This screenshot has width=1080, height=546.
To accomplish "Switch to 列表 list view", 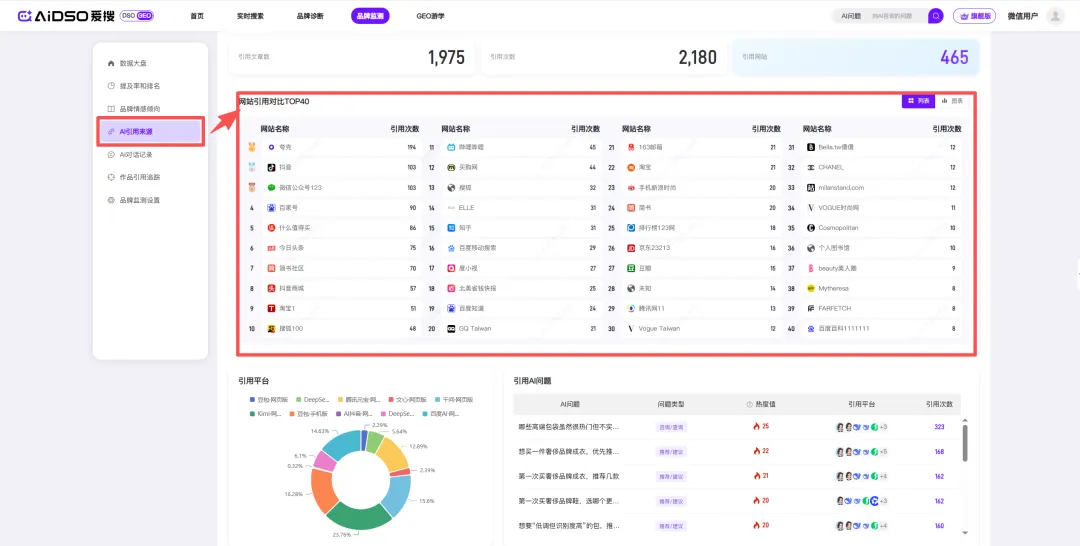I will 919,101.
